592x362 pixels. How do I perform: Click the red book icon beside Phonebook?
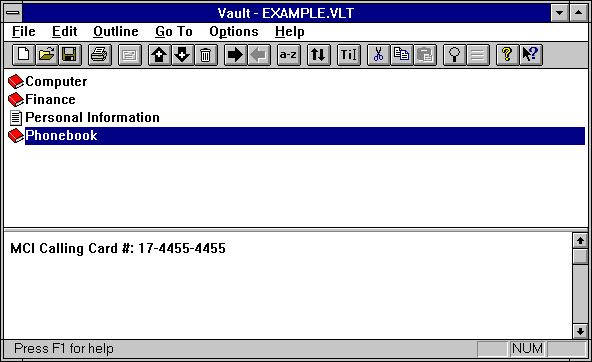click(16, 136)
